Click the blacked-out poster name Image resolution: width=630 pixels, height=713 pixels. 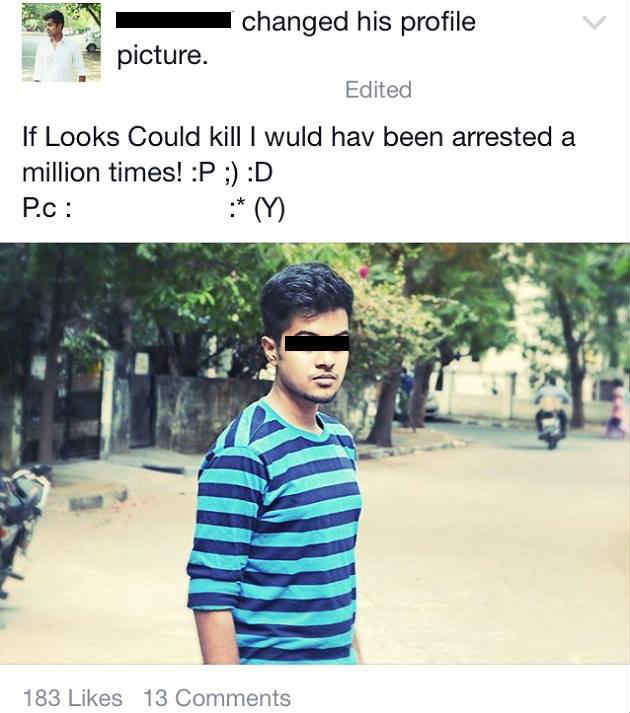173,21
